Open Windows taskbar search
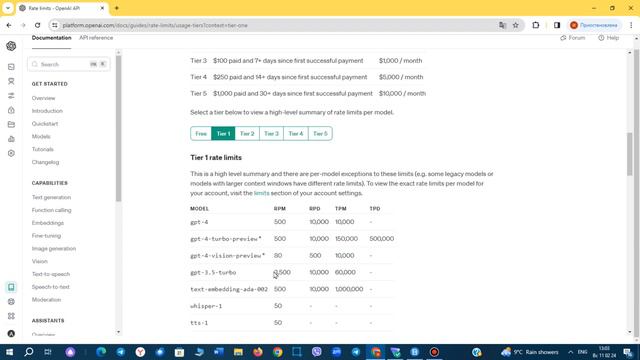Viewport: 640px width, 360px height. pyautogui.click(x=29, y=352)
